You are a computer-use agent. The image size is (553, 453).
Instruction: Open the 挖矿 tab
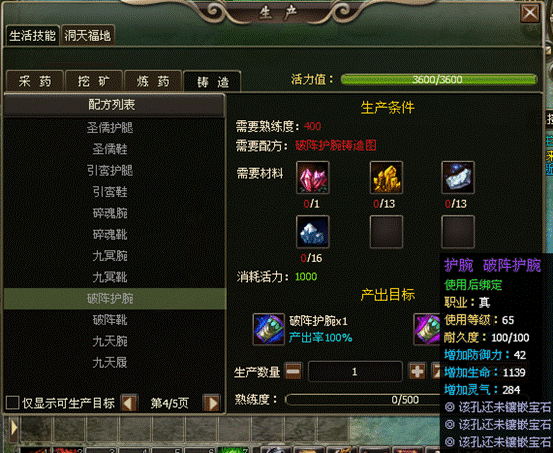point(94,81)
